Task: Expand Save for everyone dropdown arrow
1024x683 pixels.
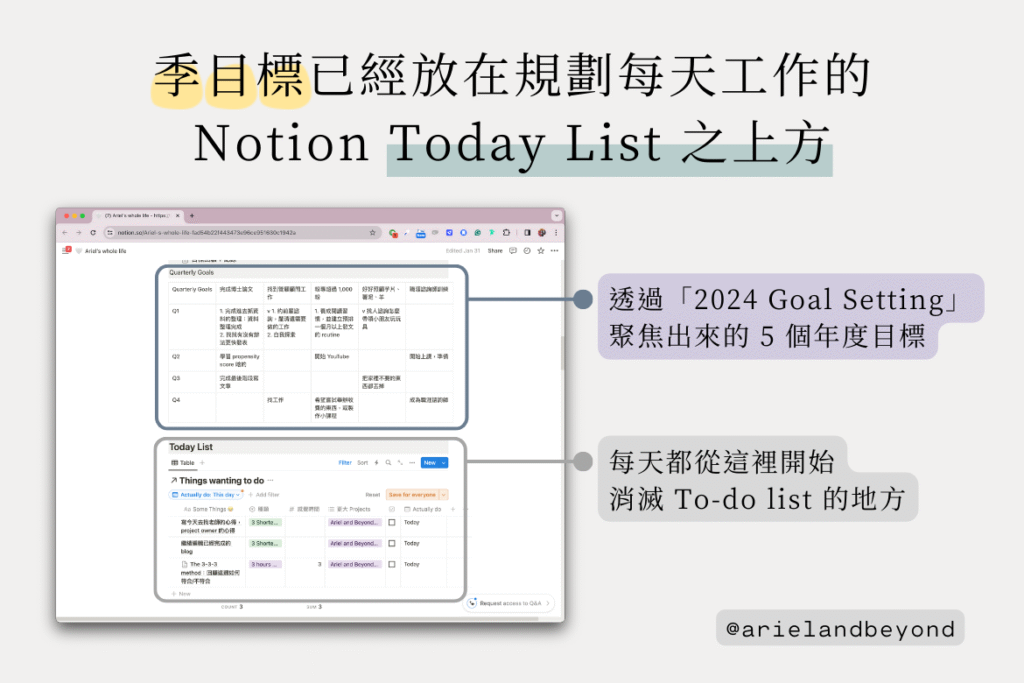Action: 444,495
